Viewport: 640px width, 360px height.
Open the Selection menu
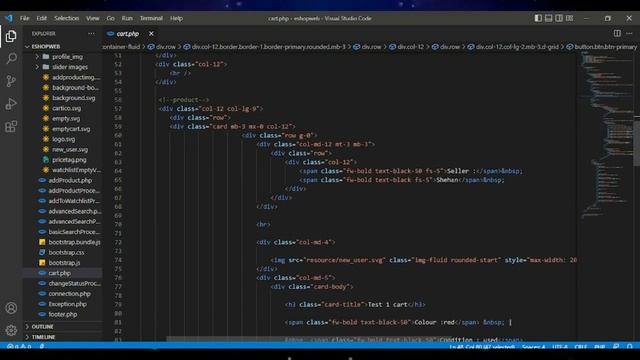coord(67,18)
